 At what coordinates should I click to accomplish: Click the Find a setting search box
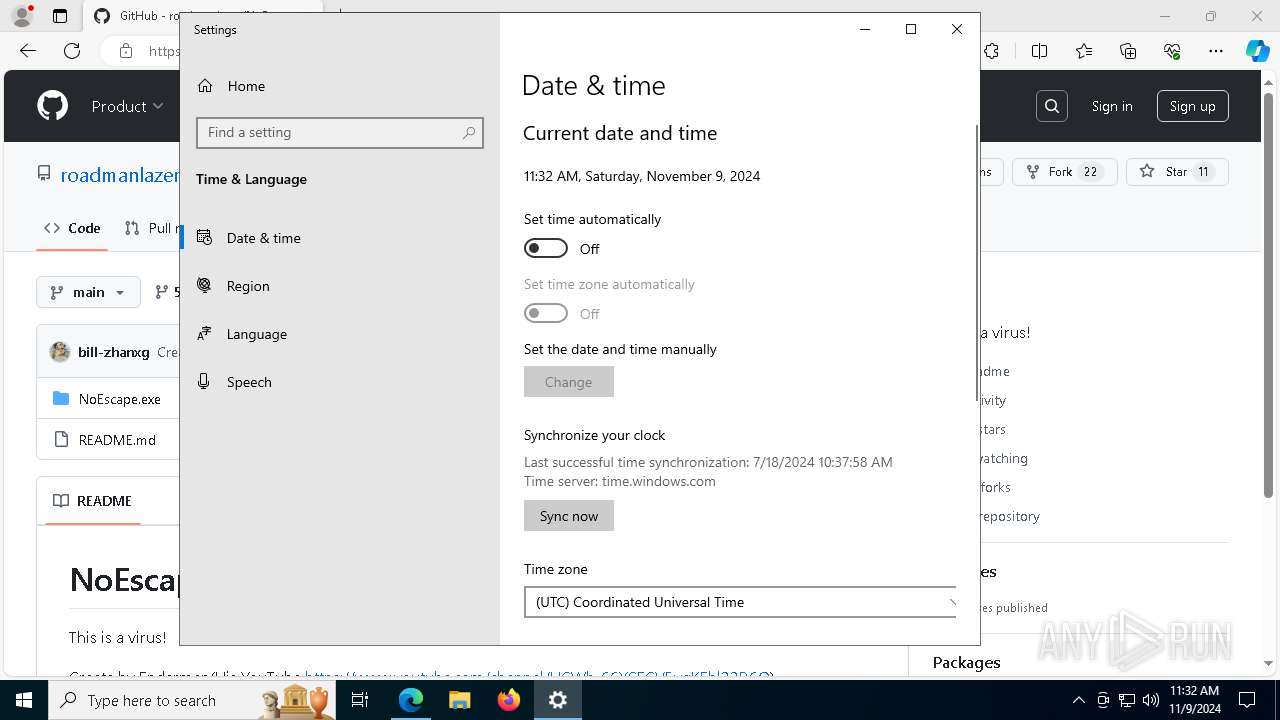point(340,132)
